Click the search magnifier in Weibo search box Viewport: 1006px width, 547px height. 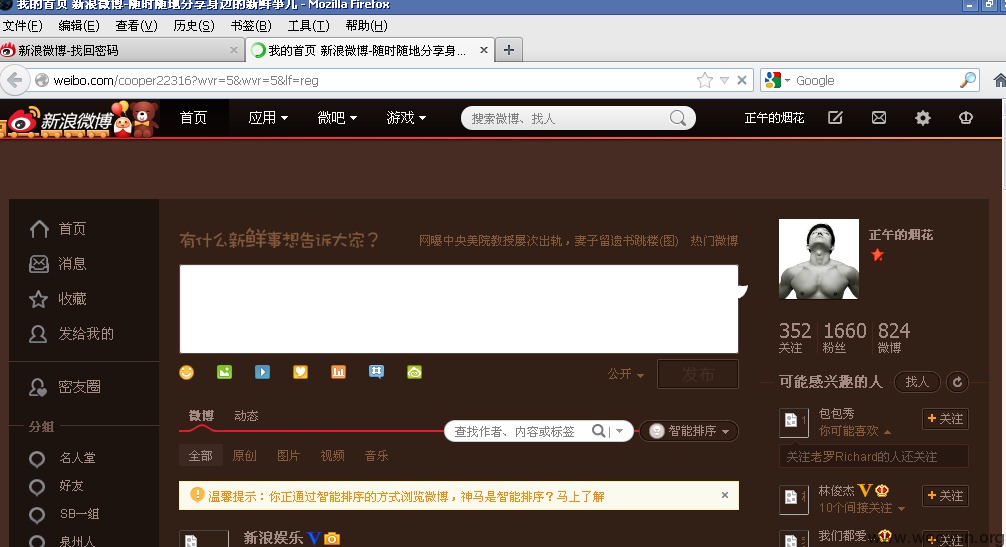click(x=678, y=118)
